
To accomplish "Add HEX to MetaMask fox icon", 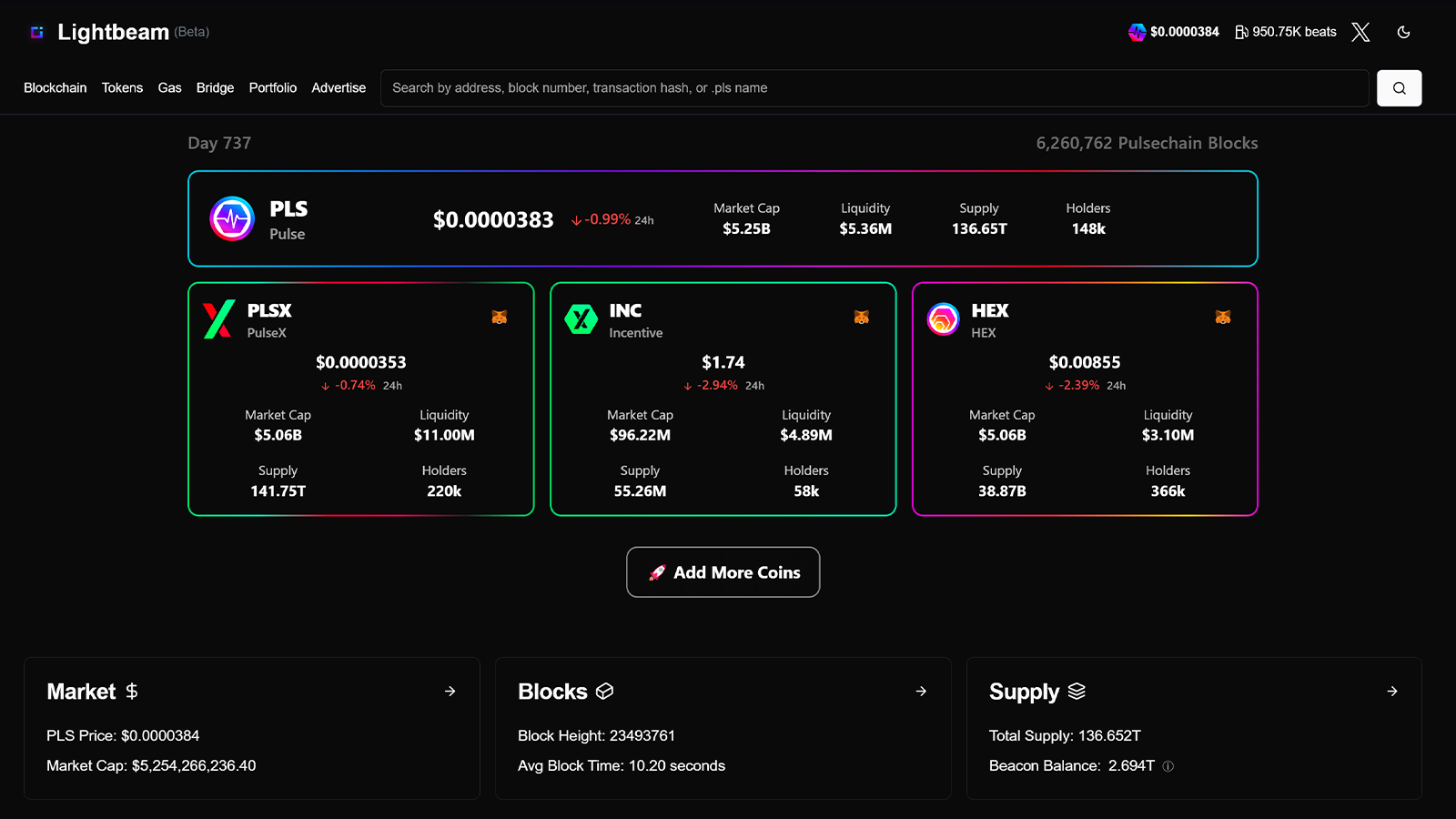I will (x=1223, y=317).
